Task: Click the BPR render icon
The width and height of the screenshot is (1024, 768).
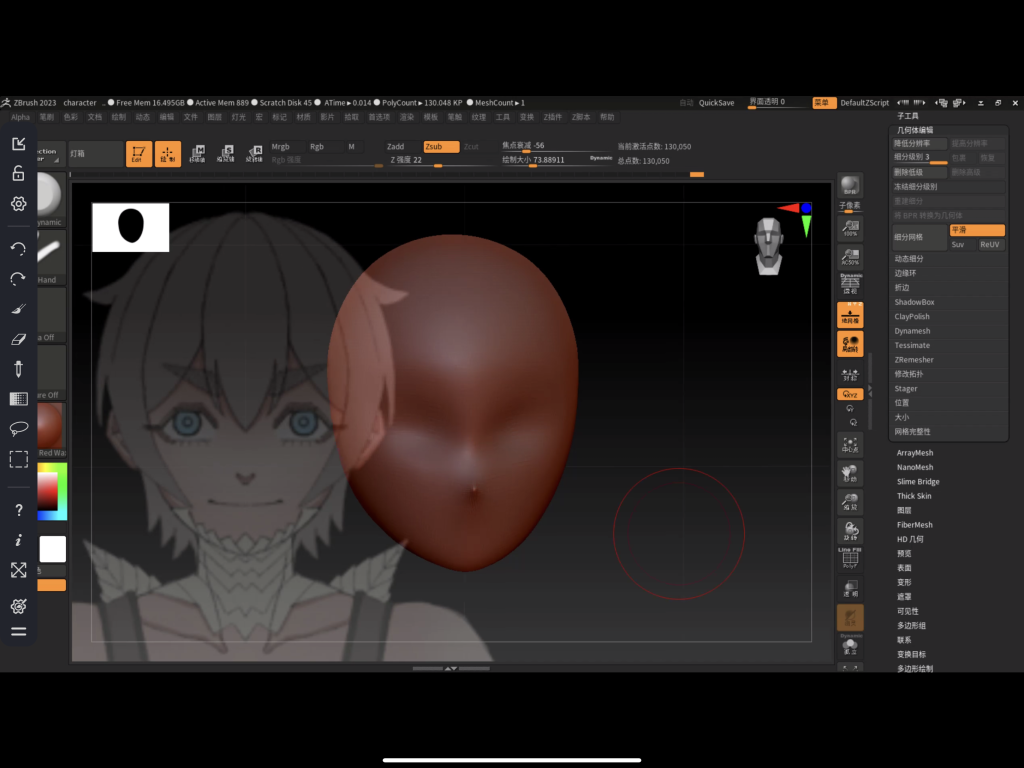Action: pyautogui.click(x=850, y=184)
